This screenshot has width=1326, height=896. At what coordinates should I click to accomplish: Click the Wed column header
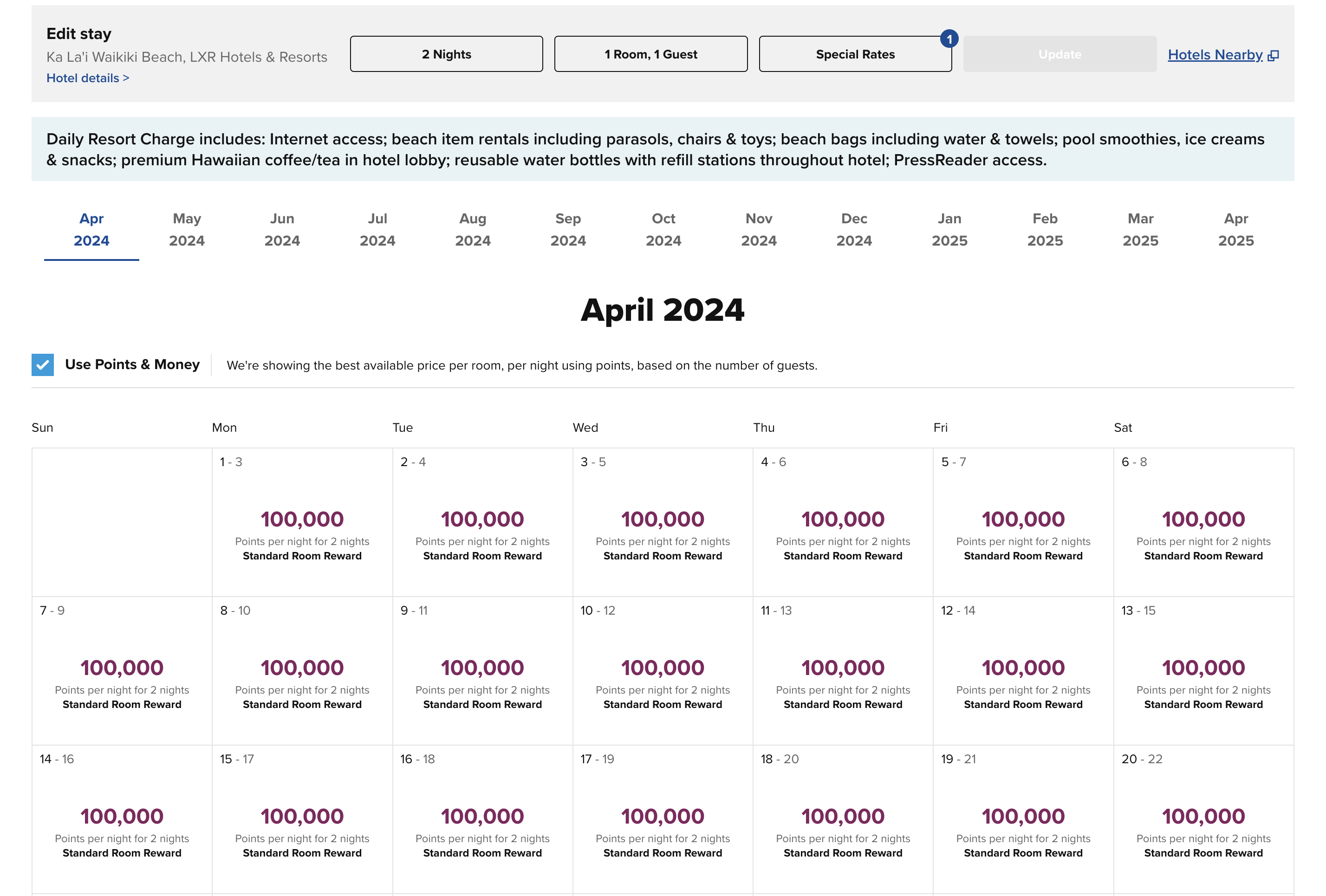pyautogui.click(x=585, y=428)
